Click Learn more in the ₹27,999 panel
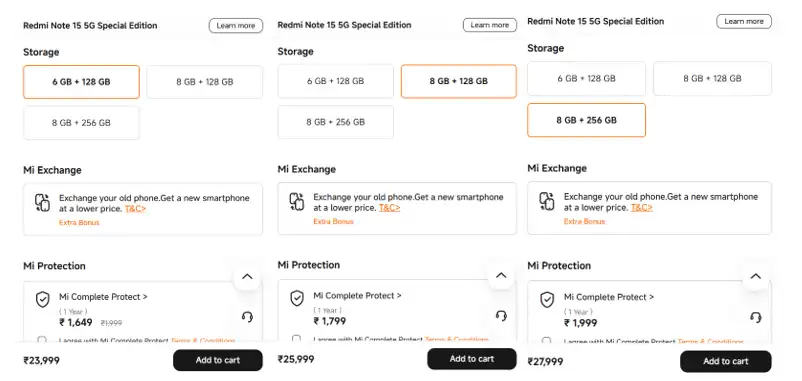 (x=744, y=21)
